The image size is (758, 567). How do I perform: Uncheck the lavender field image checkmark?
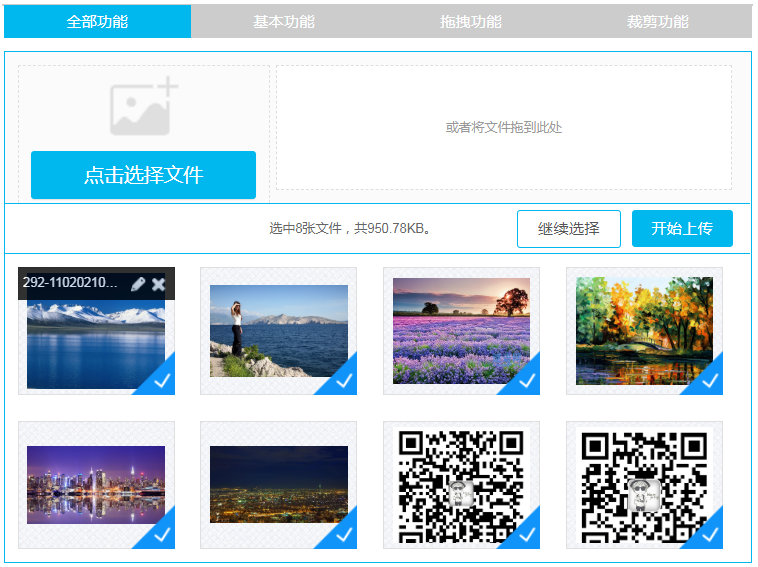[x=526, y=381]
